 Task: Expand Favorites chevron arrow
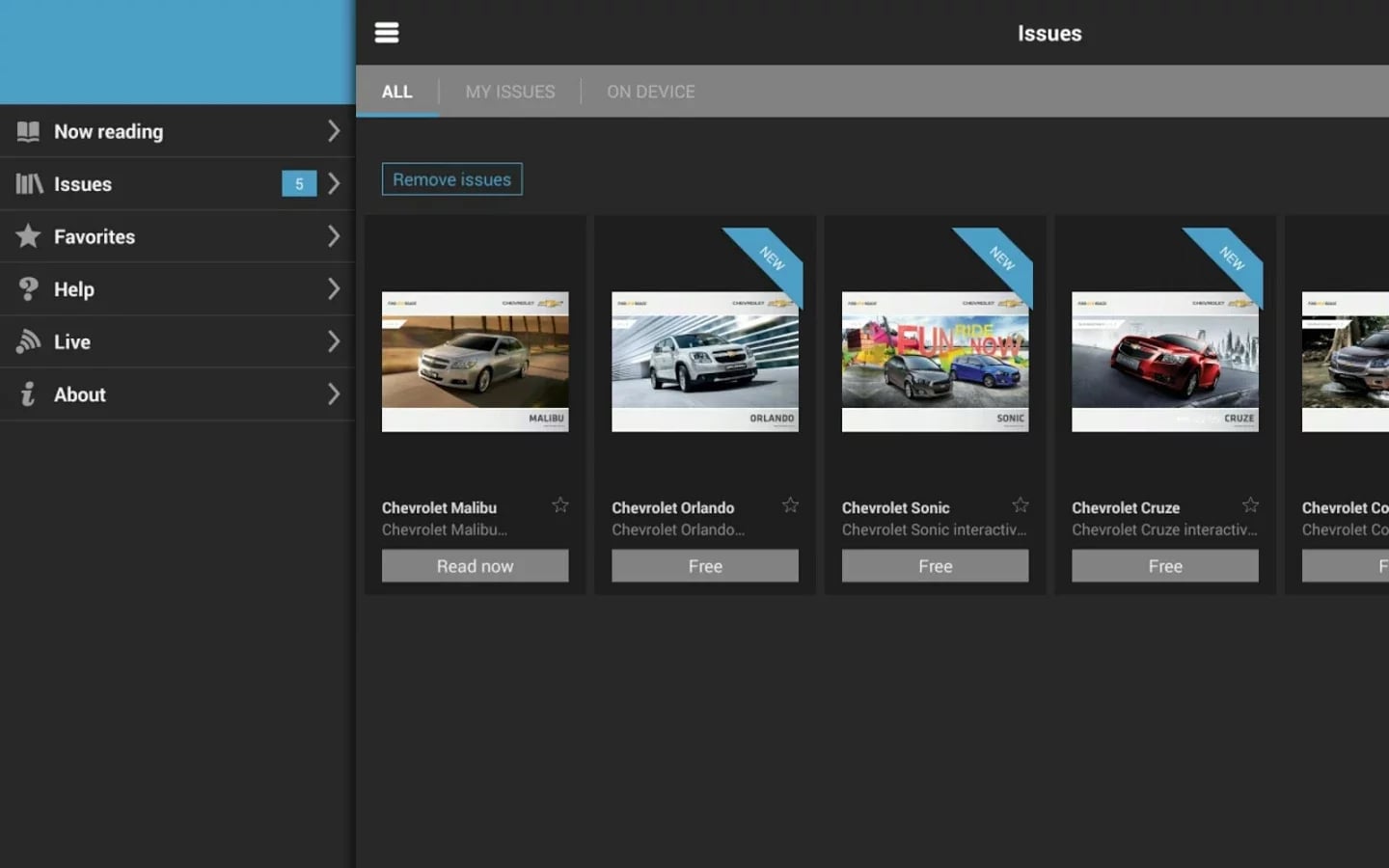(334, 235)
